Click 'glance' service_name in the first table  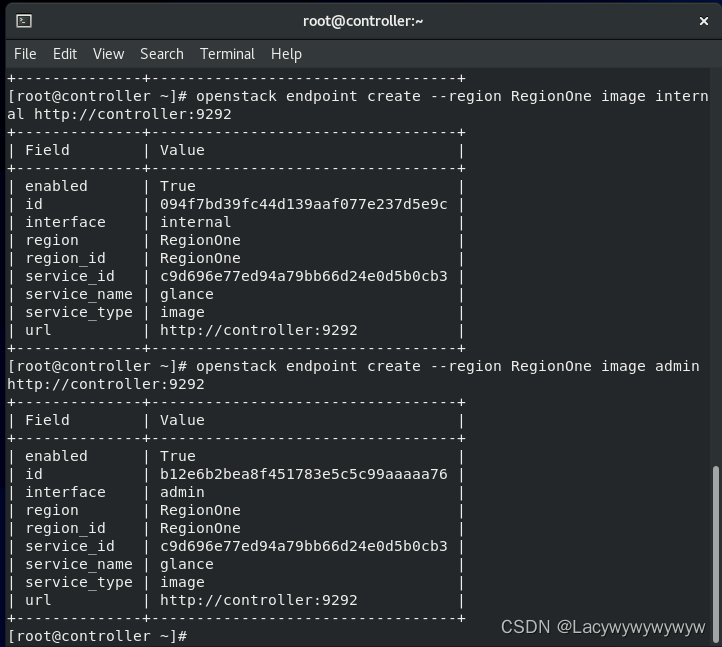pyautogui.click(x=186, y=294)
